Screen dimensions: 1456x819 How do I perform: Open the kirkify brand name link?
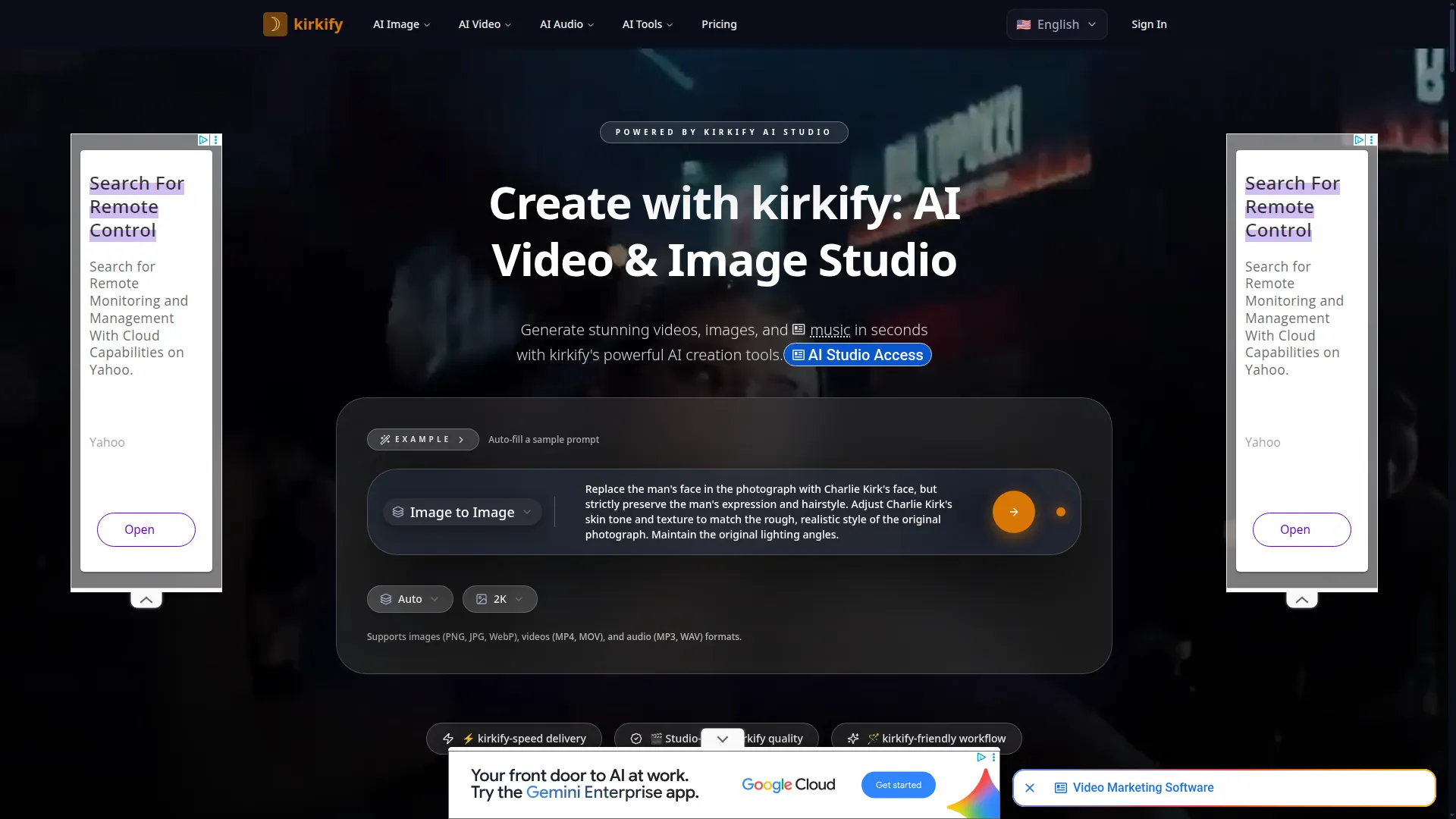[318, 24]
